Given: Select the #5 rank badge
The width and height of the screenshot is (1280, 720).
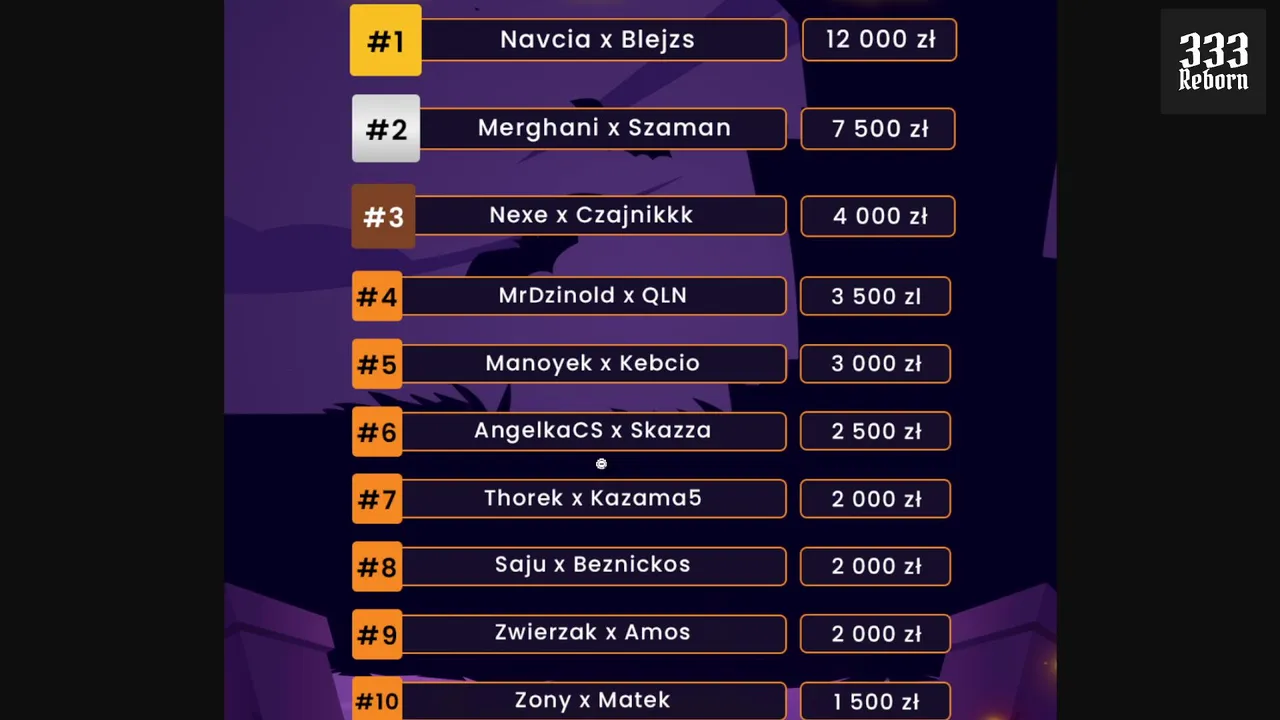Looking at the screenshot, I should [377, 364].
